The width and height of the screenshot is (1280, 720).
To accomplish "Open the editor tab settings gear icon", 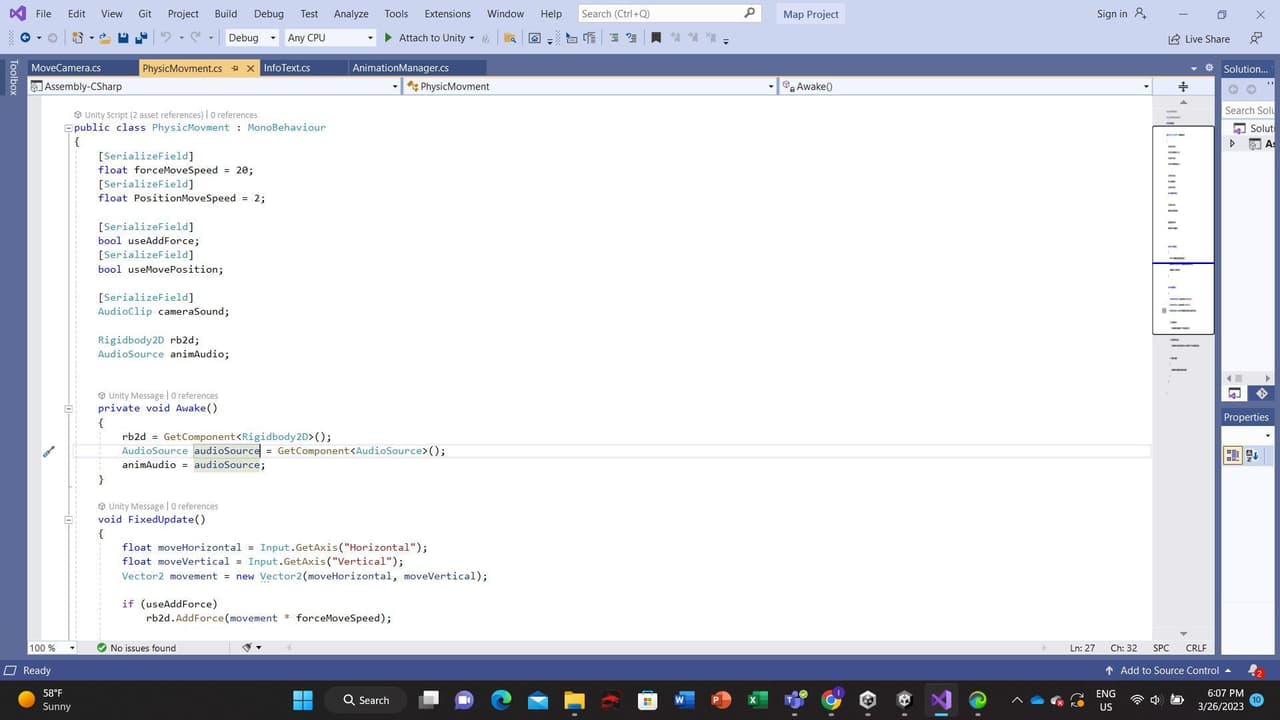I will (x=1209, y=68).
